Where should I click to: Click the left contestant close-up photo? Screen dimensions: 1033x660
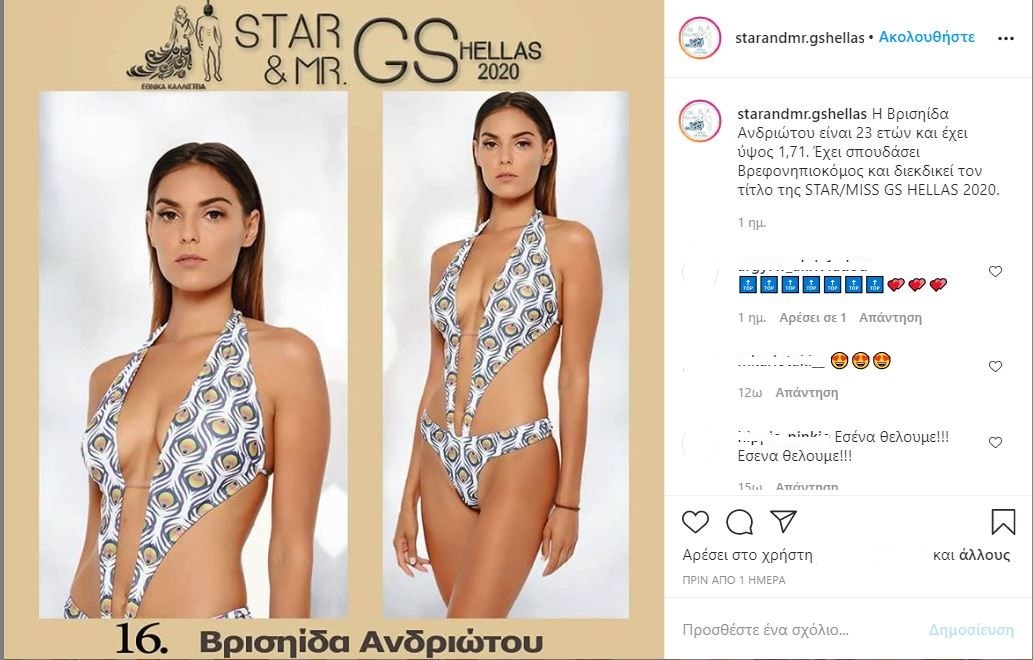pyautogui.click(x=193, y=354)
